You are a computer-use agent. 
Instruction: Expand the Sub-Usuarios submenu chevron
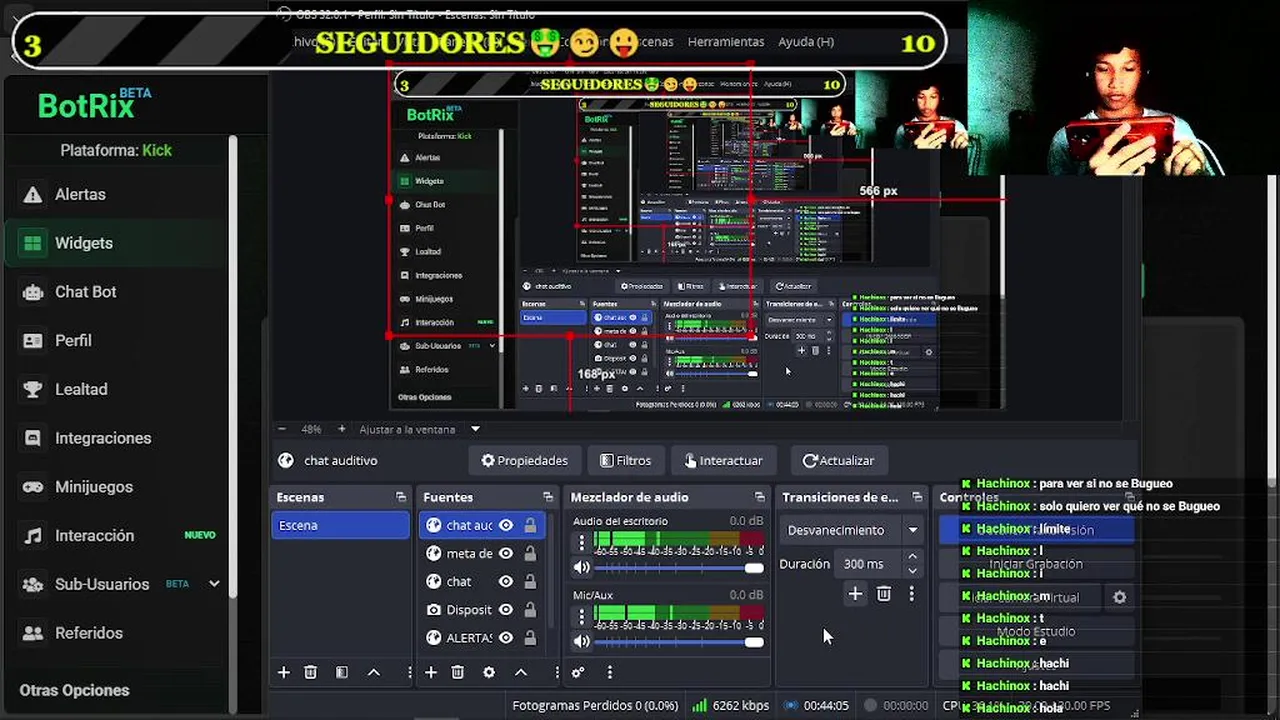coord(214,584)
